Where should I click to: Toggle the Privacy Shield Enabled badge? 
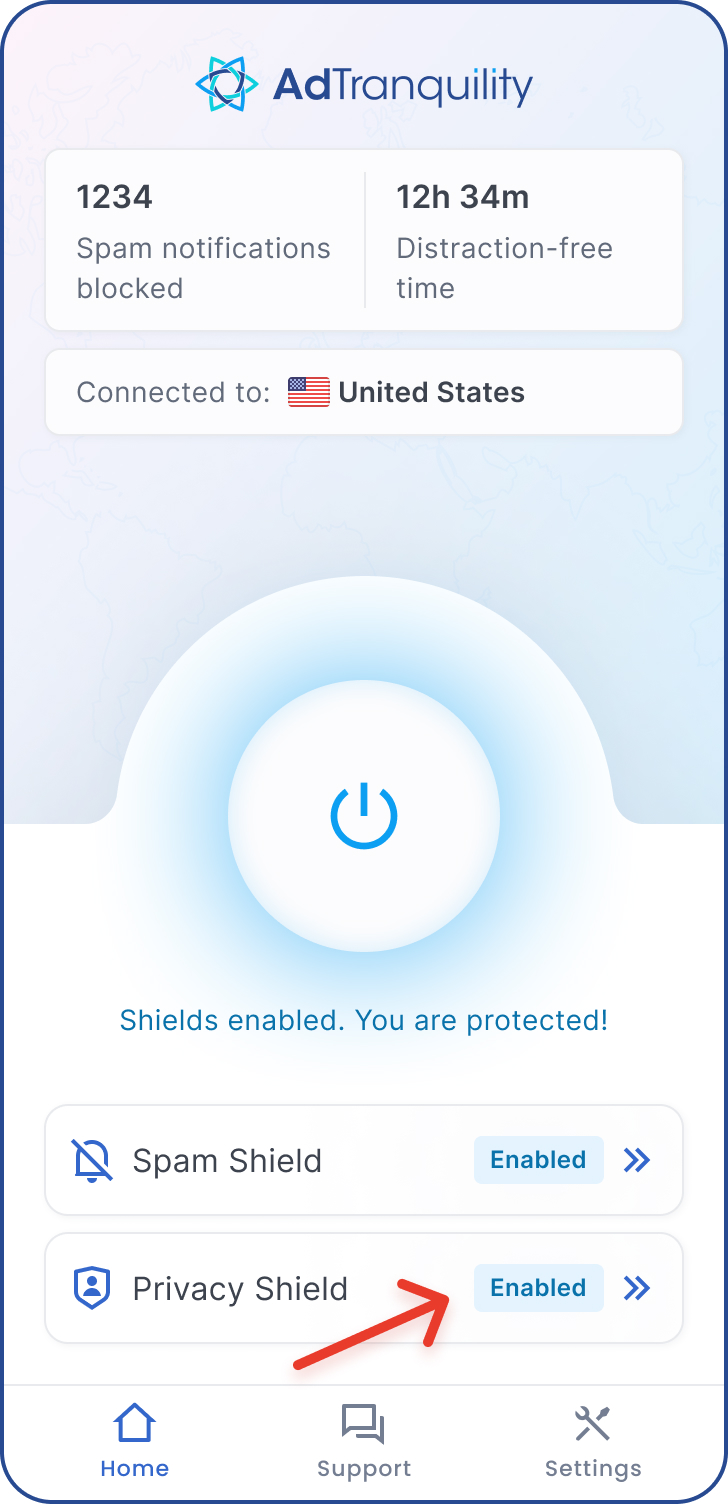539,1288
